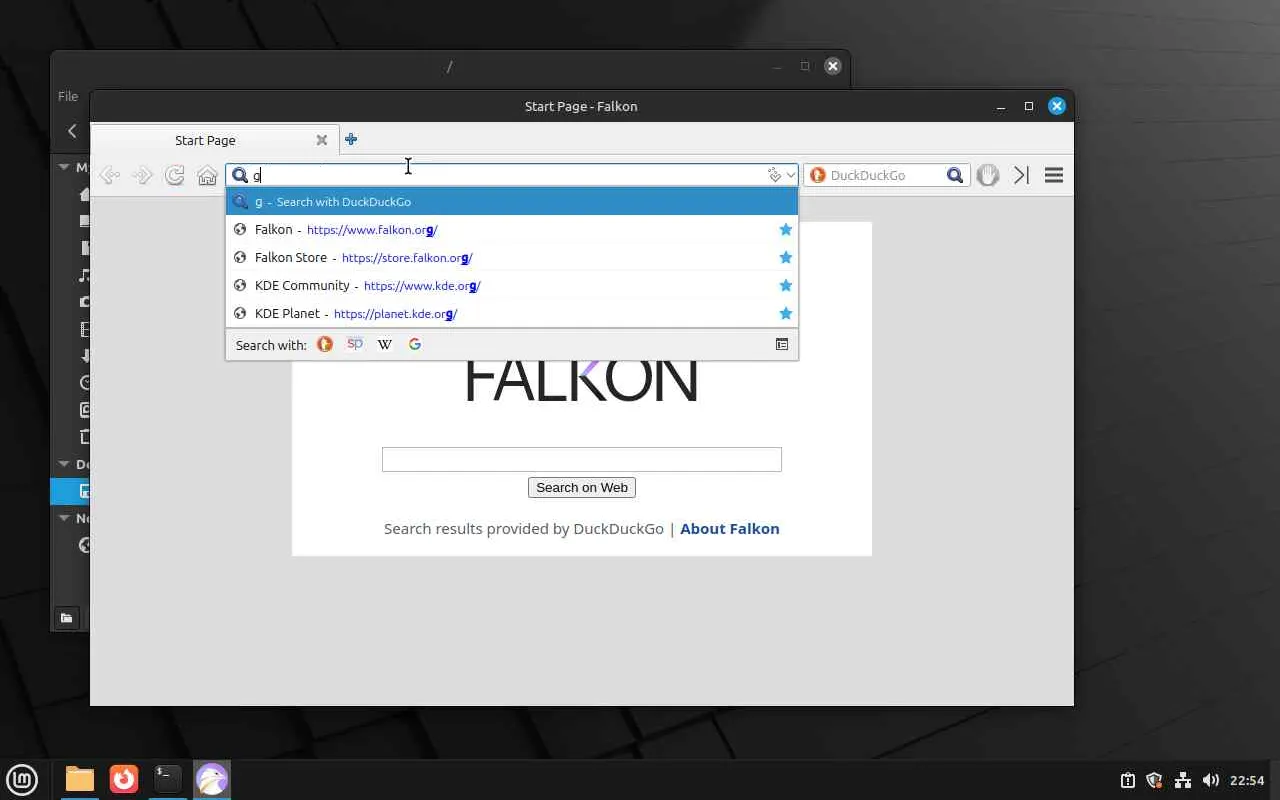The image size is (1280, 800).
Task: Click the arrow-to-bar icon beside AdBlock
Action: [x=1021, y=175]
